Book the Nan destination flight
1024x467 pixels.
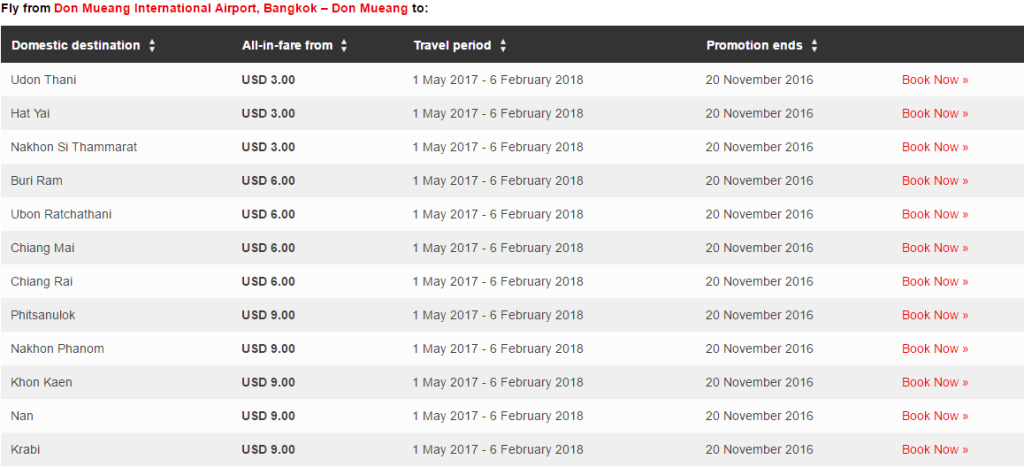point(934,416)
